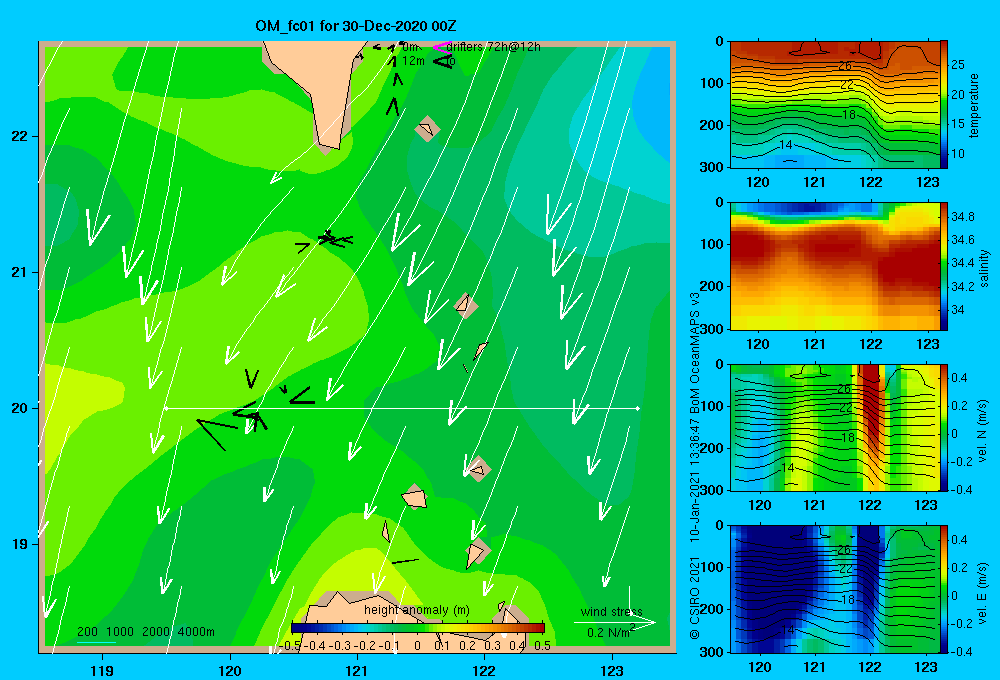Click the '0.4' tick on vel. N scale
Viewport: 1000px width, 680px height.
(x=960, y=378)
